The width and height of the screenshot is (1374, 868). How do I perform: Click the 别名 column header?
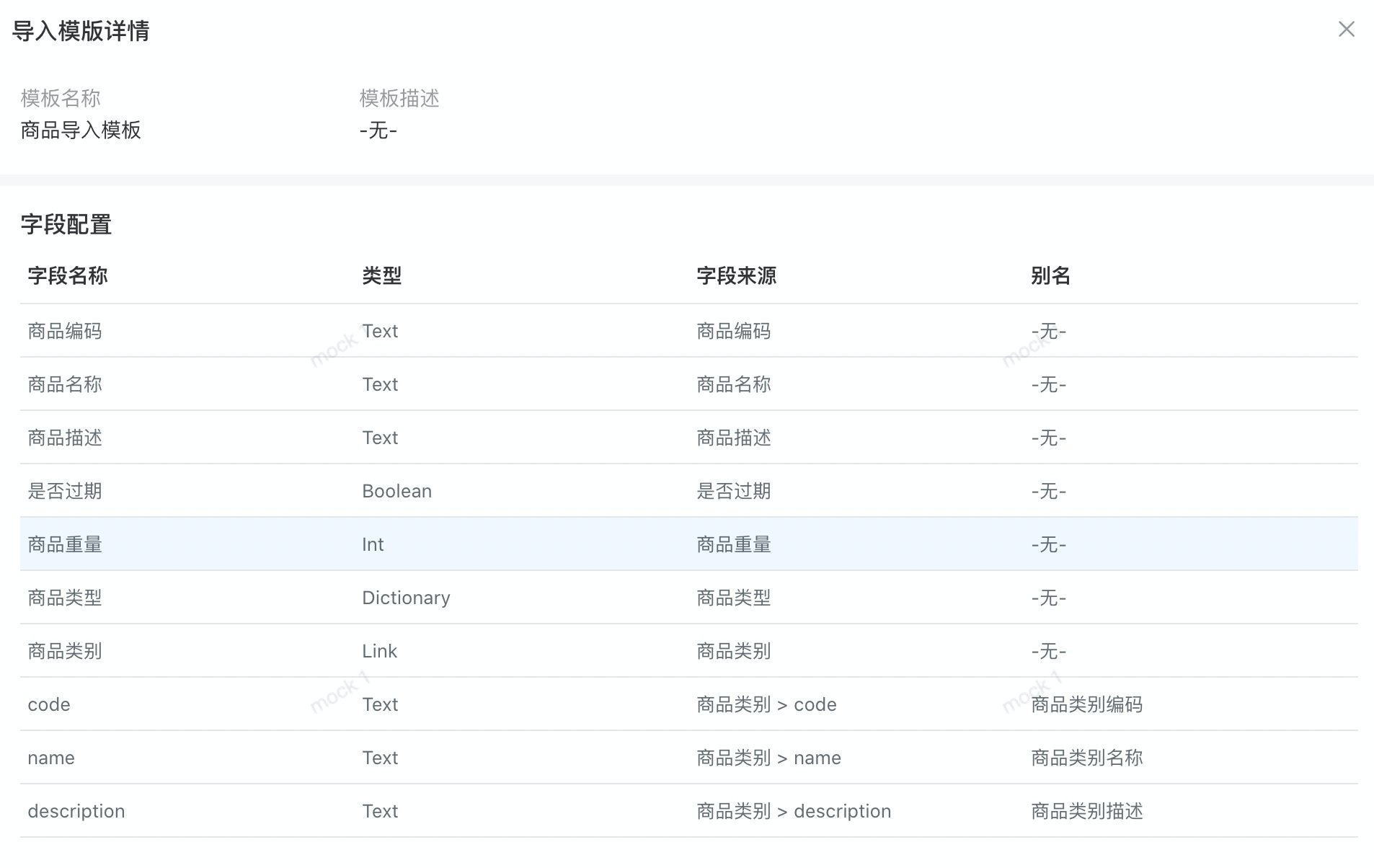pos(1050,276)
